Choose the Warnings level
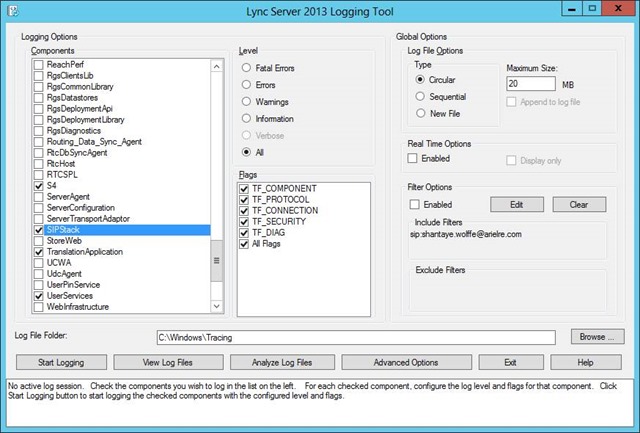Viewport: 640px width, 433px height. pyautogui.click(x=246, y=101)
